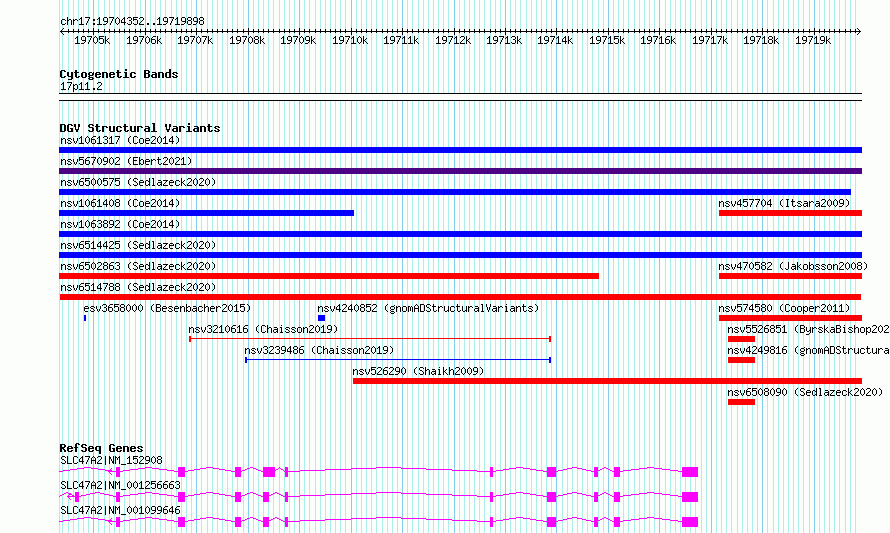Open nsv3239486 (Chaisson2019) label
The height and width of the screenshot is (533, 890).
coord(319,350)
